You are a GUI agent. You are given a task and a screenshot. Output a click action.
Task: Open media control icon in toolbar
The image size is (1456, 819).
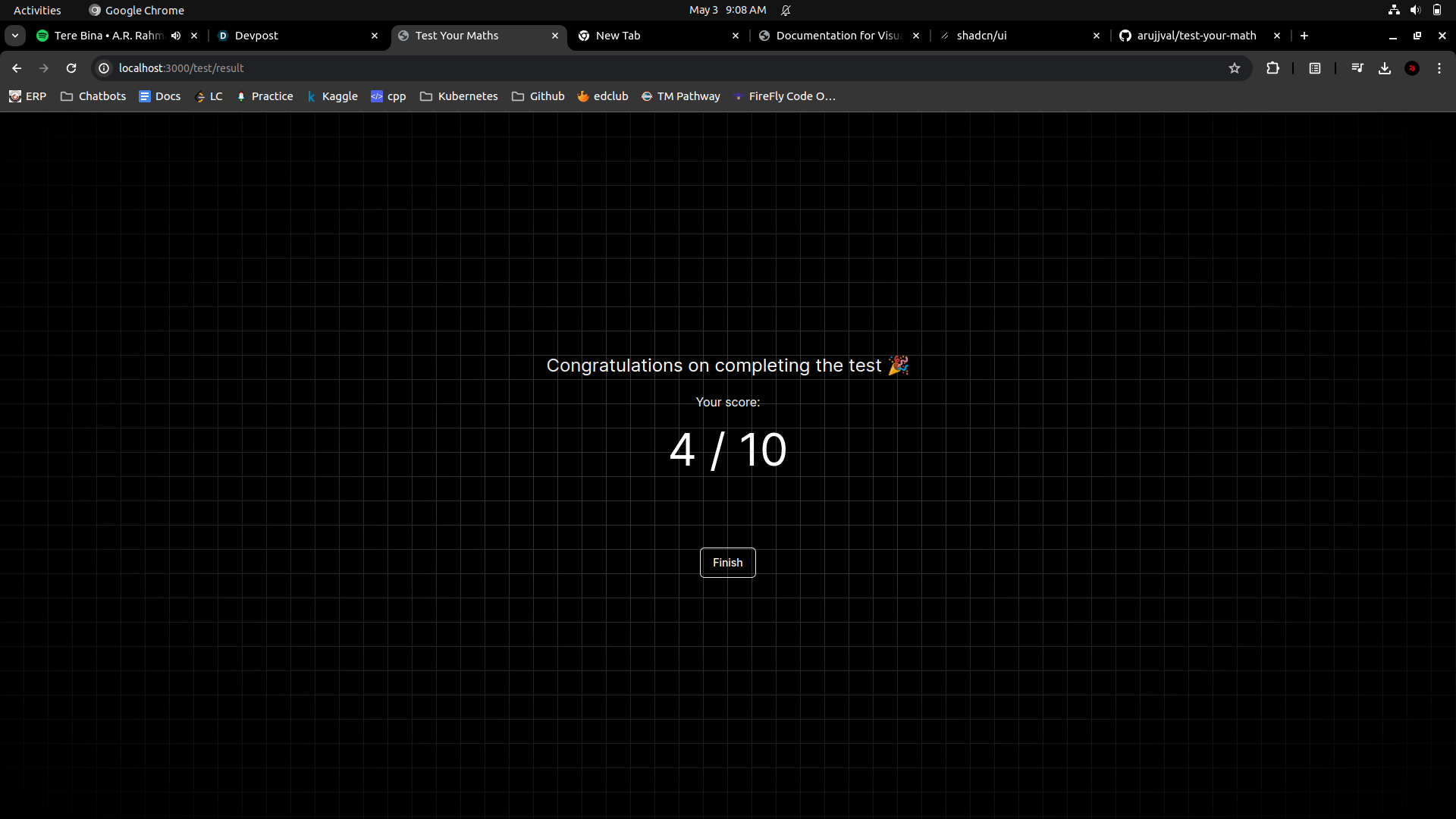[1357, 68]
